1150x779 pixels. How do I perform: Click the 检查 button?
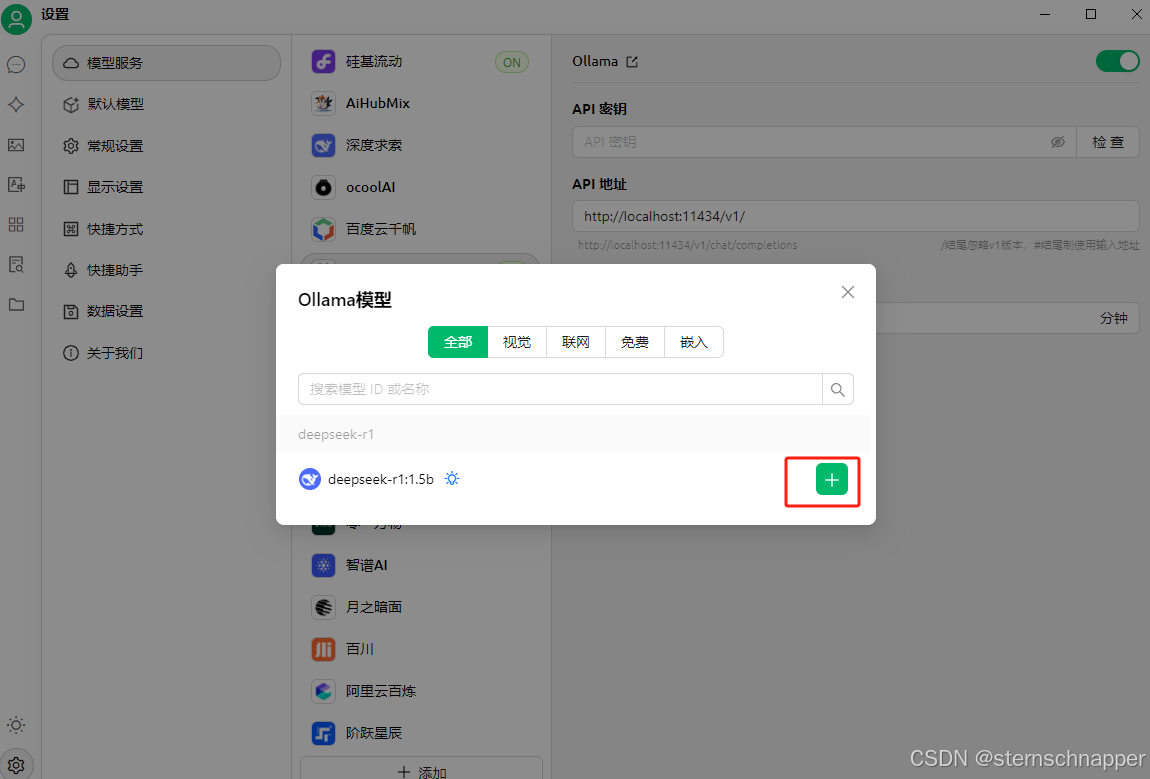click(1107, 142)
